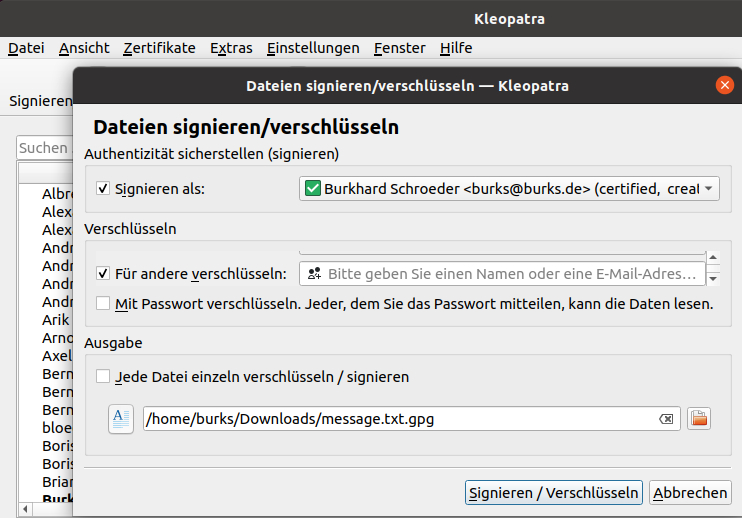Clear the output file path

666,419
